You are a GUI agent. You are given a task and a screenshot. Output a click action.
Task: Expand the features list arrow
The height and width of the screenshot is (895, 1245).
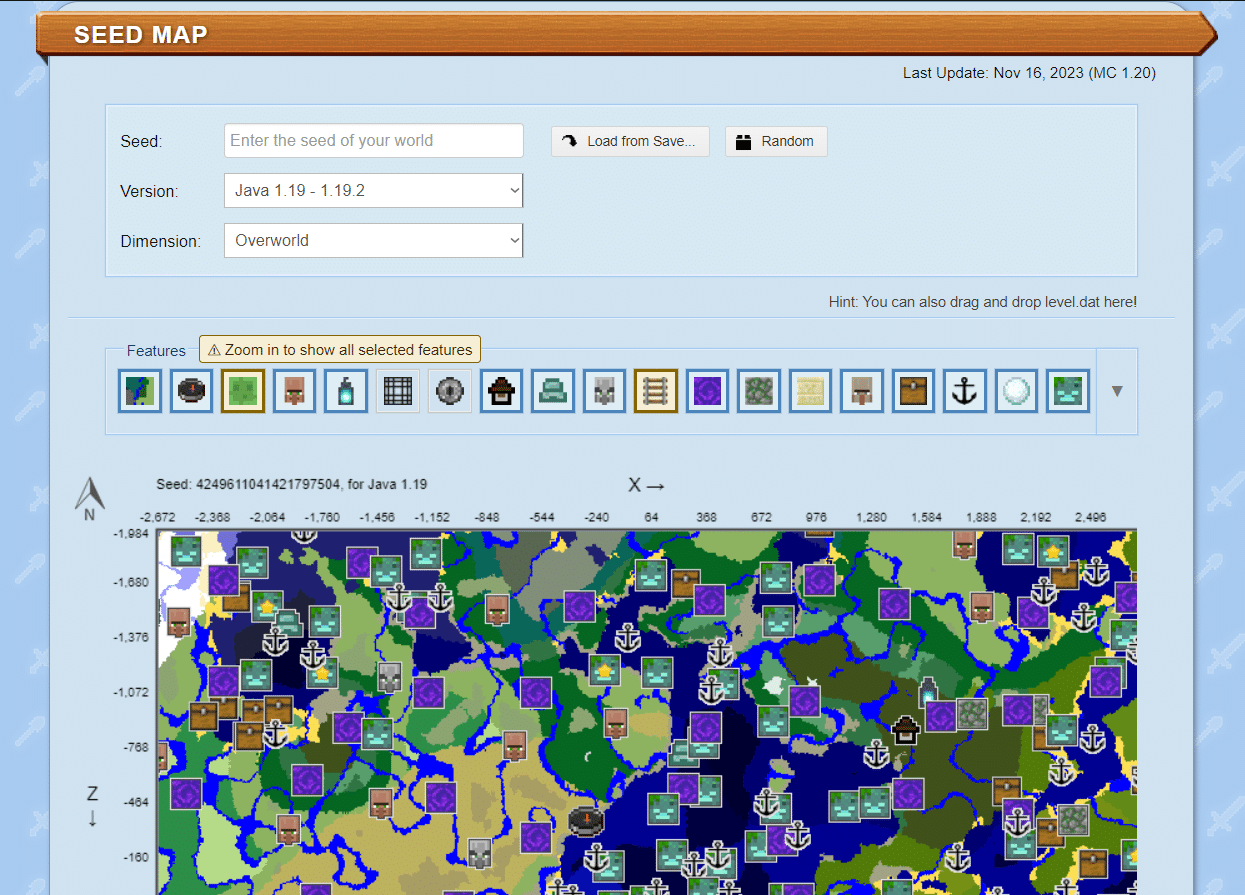pos(1117,391)
